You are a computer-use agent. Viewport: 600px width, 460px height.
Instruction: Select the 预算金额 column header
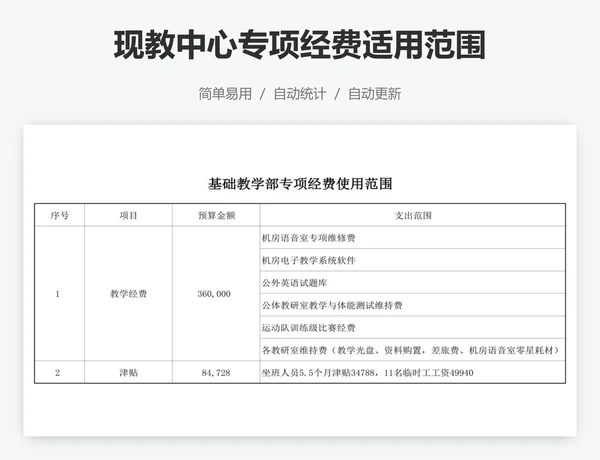click(216, 215)
